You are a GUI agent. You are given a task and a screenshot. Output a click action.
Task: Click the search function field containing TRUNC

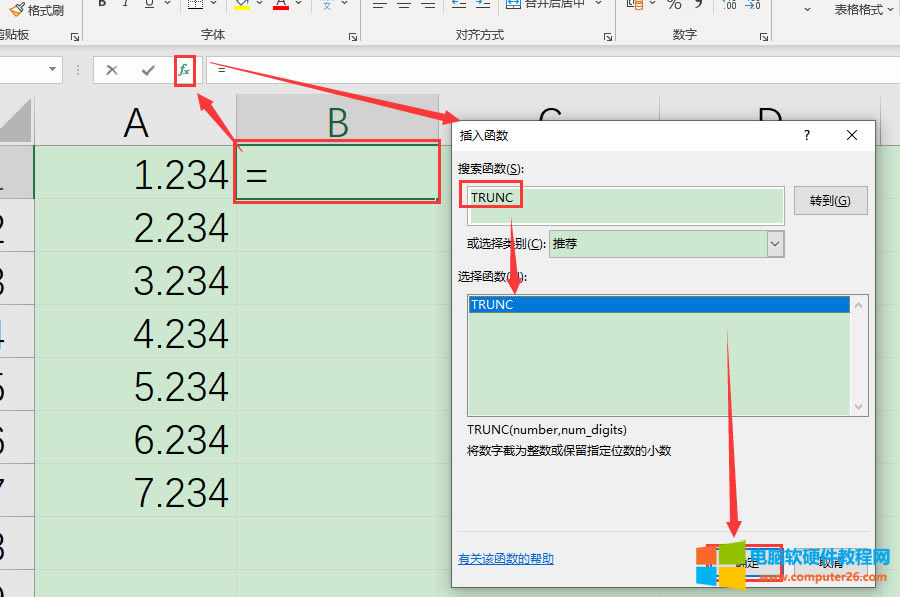coord(622,205)
